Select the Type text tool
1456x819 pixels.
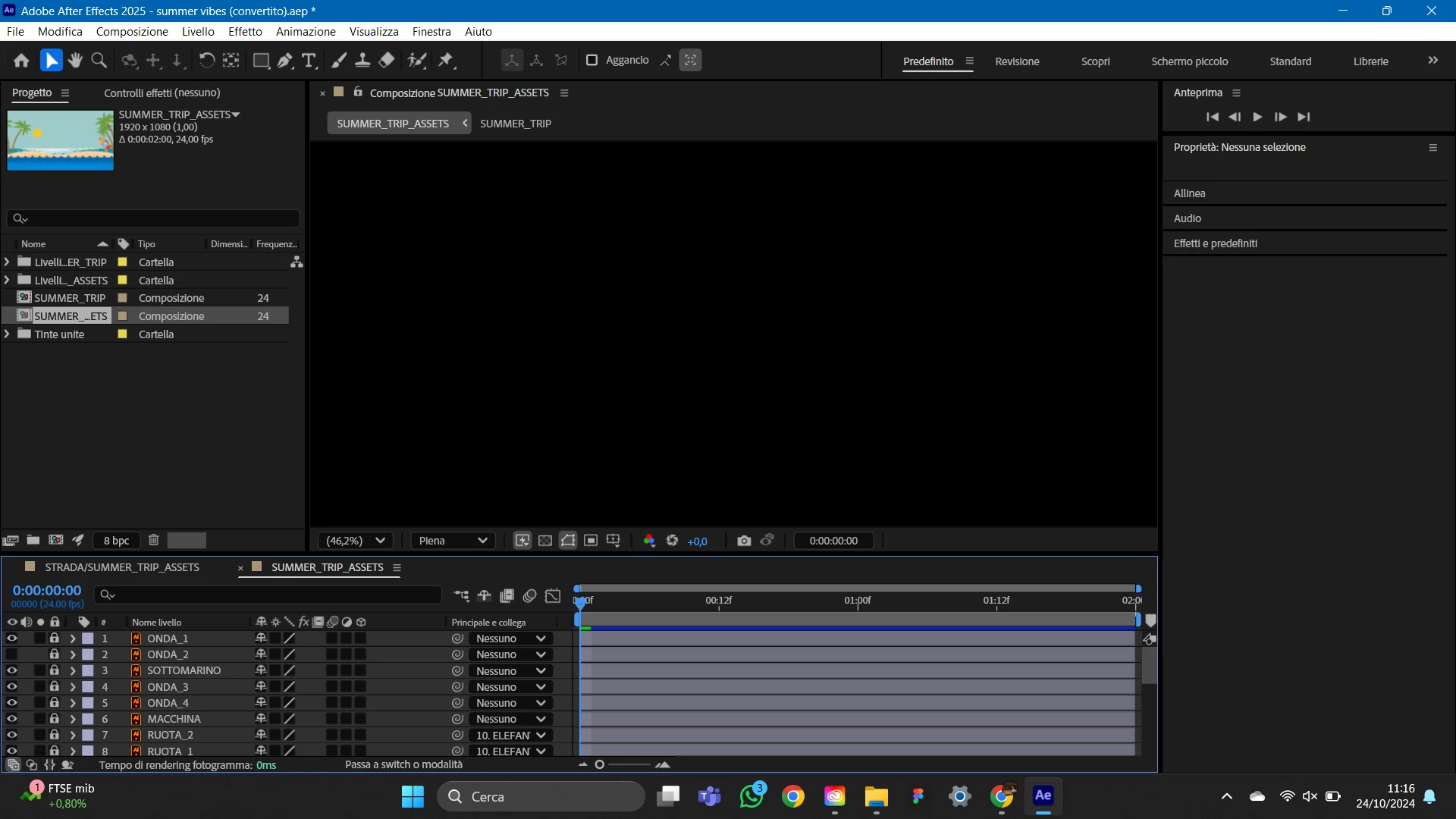tap(309, 61)
